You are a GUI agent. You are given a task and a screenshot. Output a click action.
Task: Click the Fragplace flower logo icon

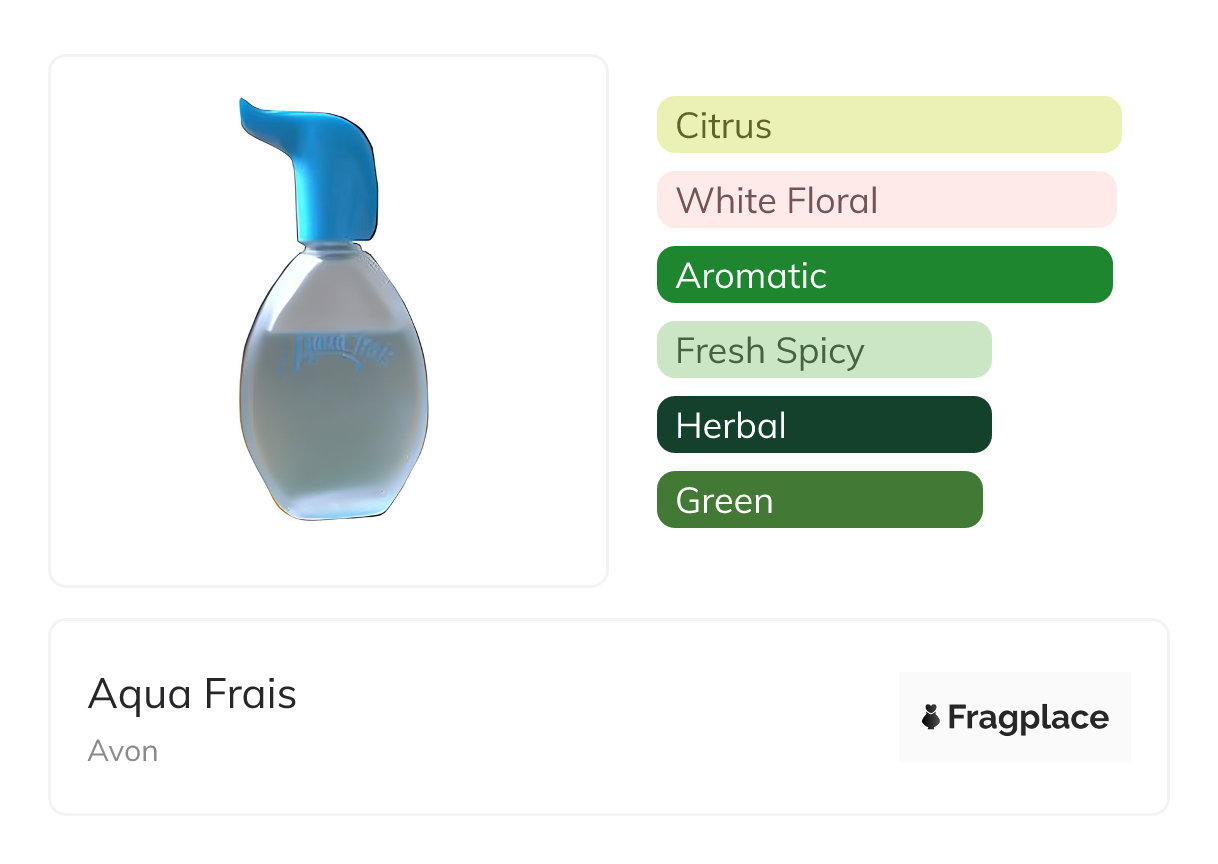click(931, 717)
